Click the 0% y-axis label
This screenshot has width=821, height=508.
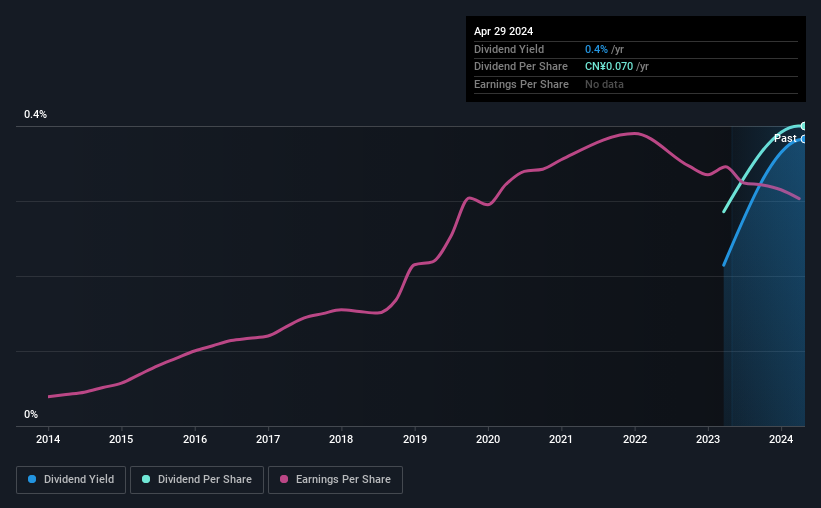[x=31, y=414]
